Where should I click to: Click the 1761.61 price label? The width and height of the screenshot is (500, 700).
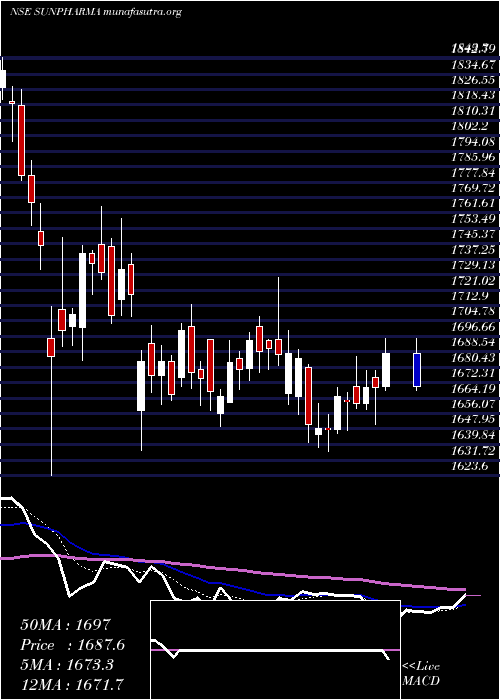pos(473,203)
